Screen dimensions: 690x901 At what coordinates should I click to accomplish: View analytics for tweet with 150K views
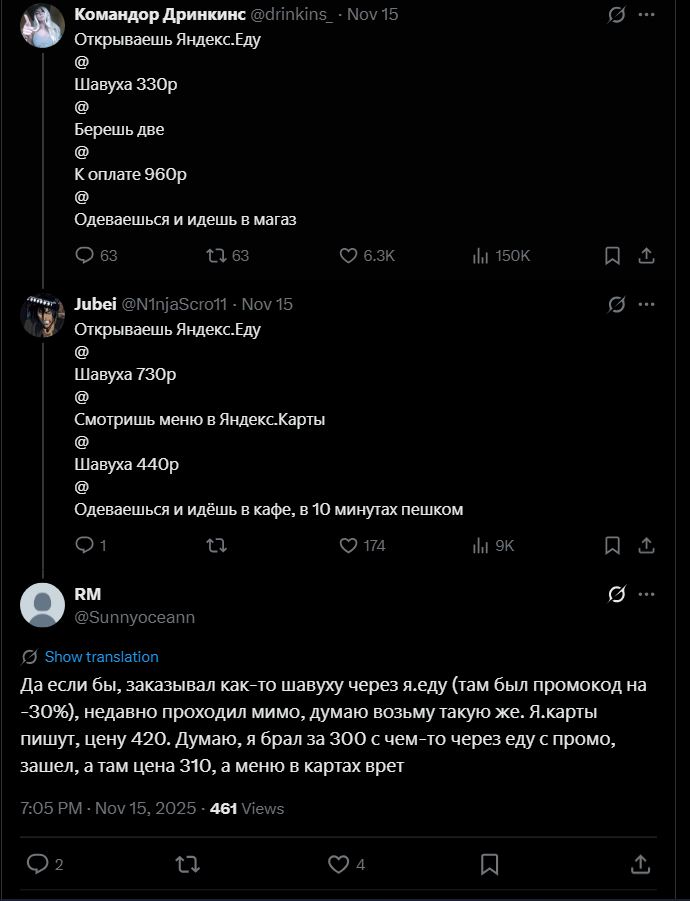click(x=481, y=256)
